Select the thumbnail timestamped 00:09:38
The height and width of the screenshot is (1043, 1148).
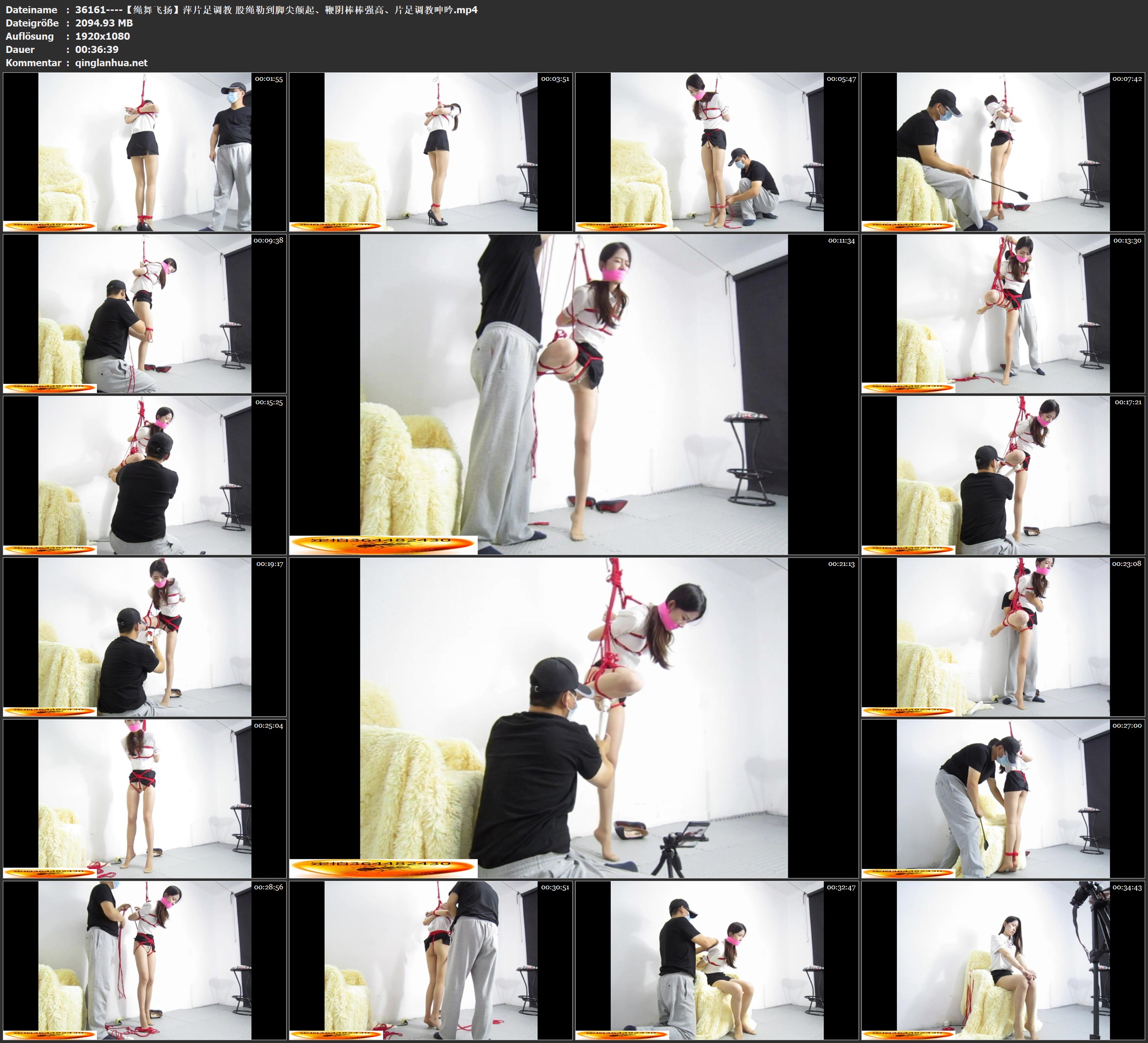click(x=145, y=313)
